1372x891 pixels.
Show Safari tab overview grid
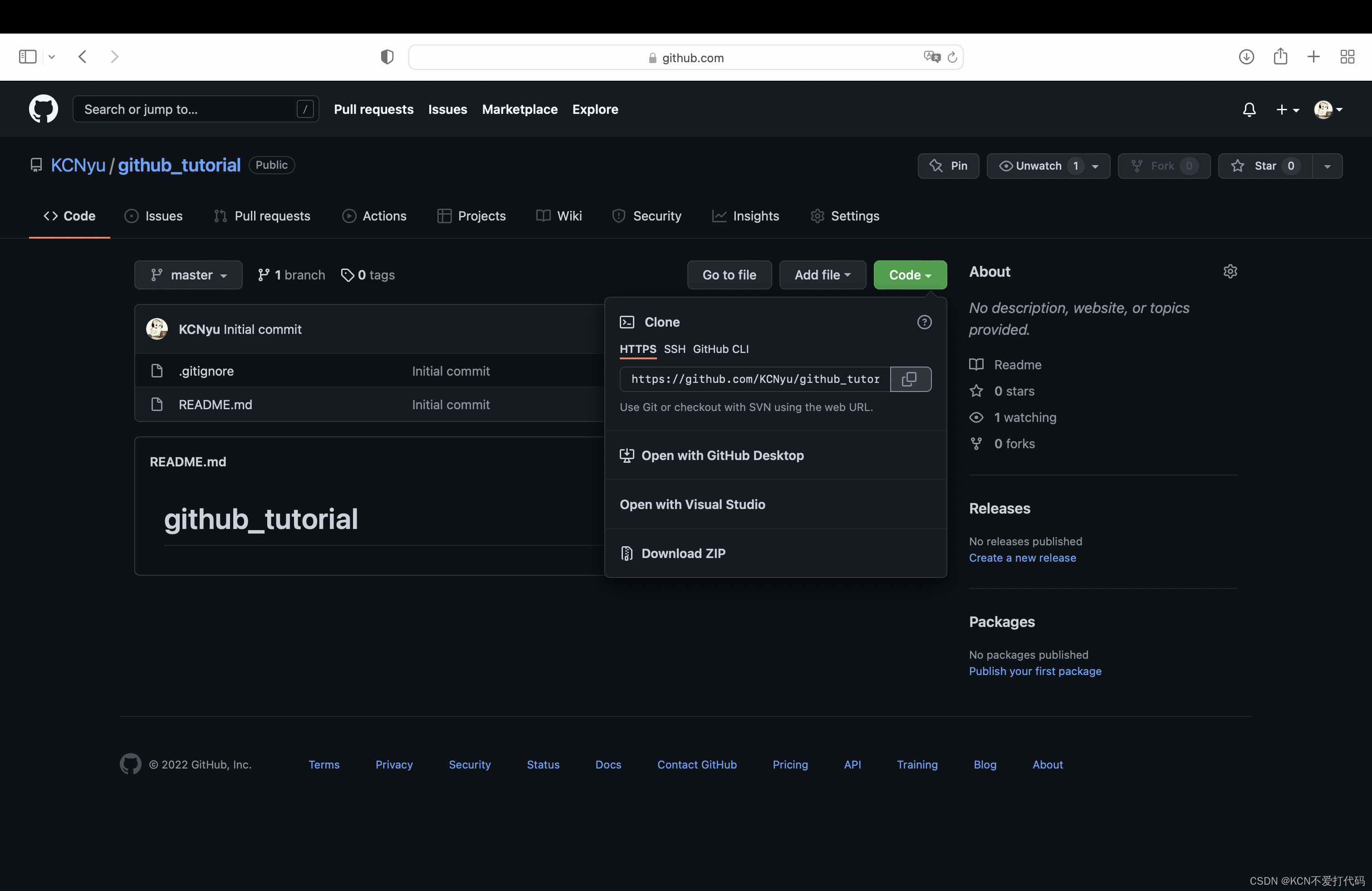pyautogui.click(x=1347, y=56)
